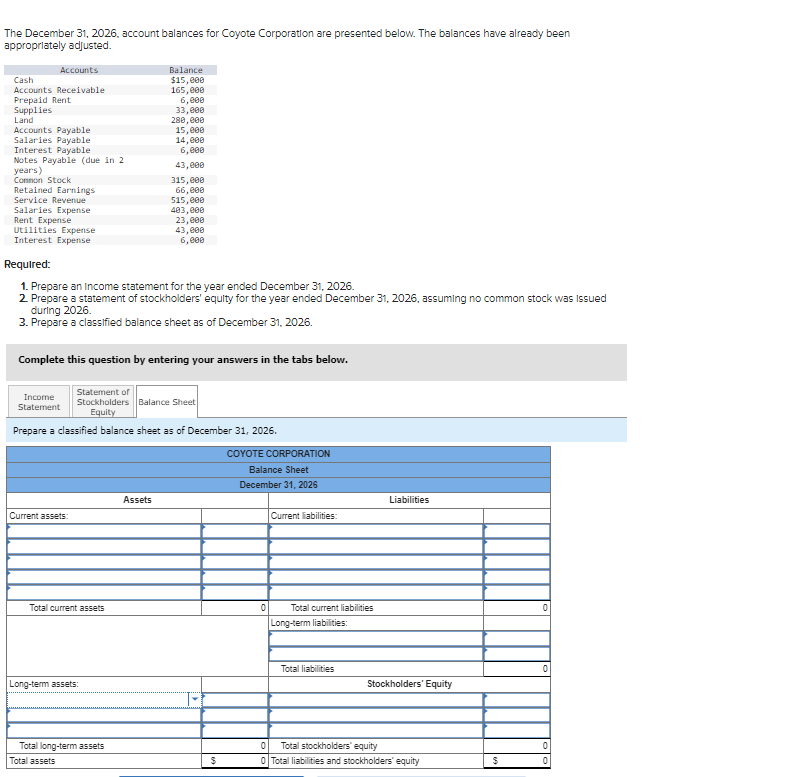Open dropdown arrow in first long-term assets row

point(195,699)
